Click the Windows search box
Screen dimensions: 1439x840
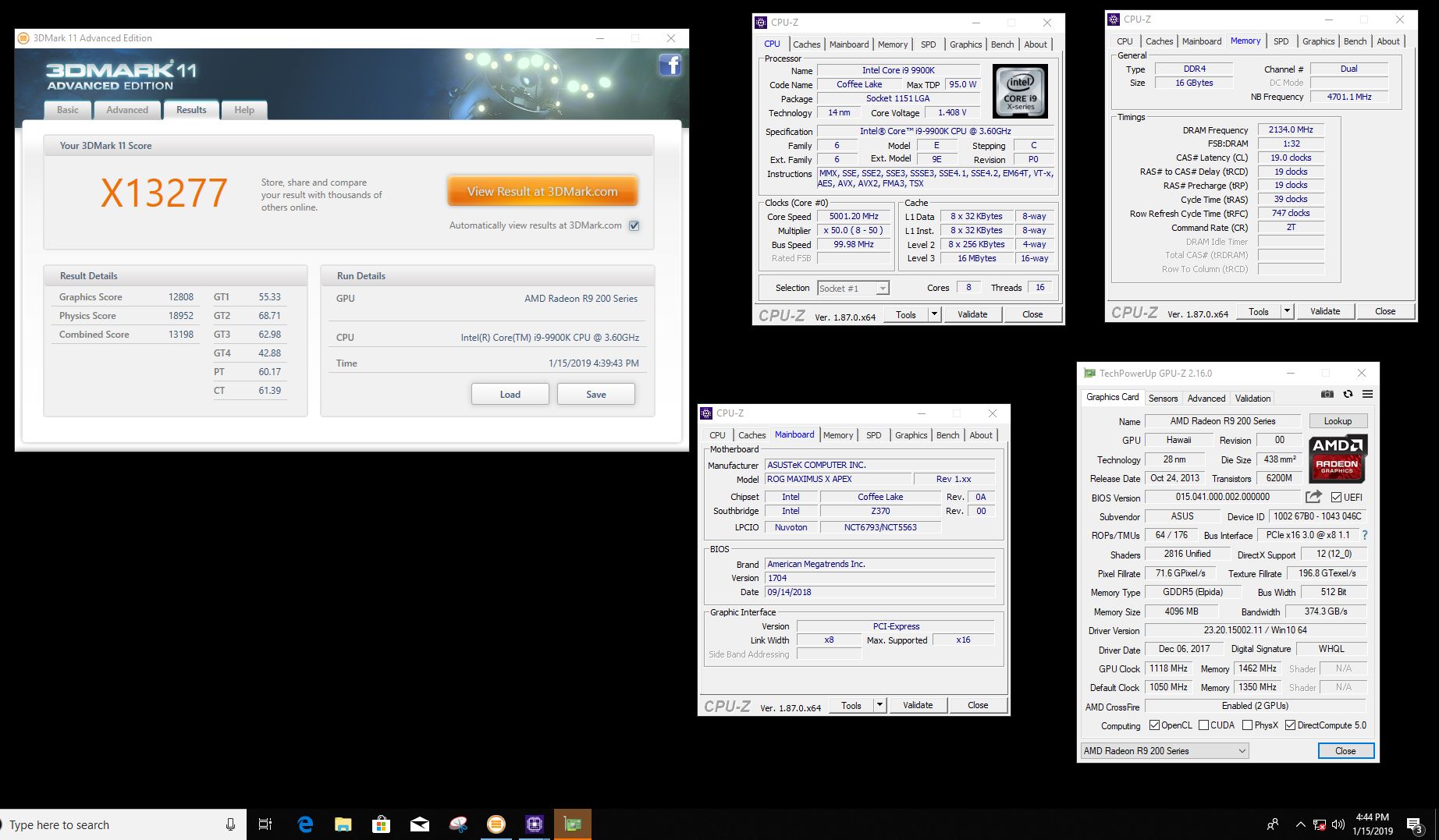coord(123,824)
